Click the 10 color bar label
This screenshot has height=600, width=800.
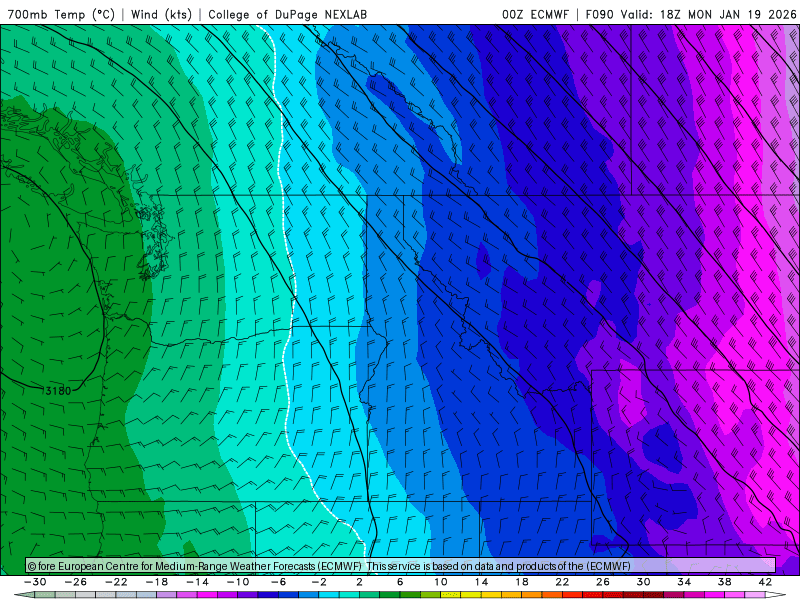coord(441,582)
